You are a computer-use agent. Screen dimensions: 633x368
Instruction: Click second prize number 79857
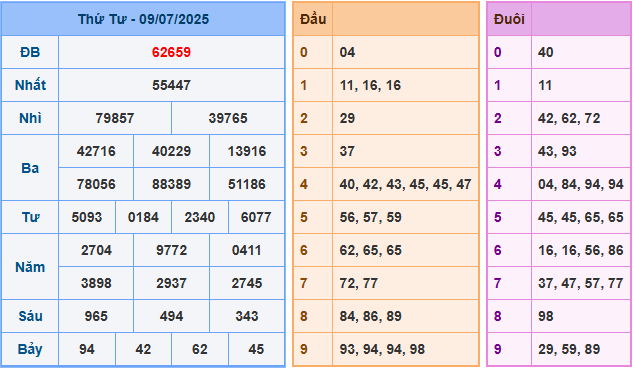[x=115, y=118]
